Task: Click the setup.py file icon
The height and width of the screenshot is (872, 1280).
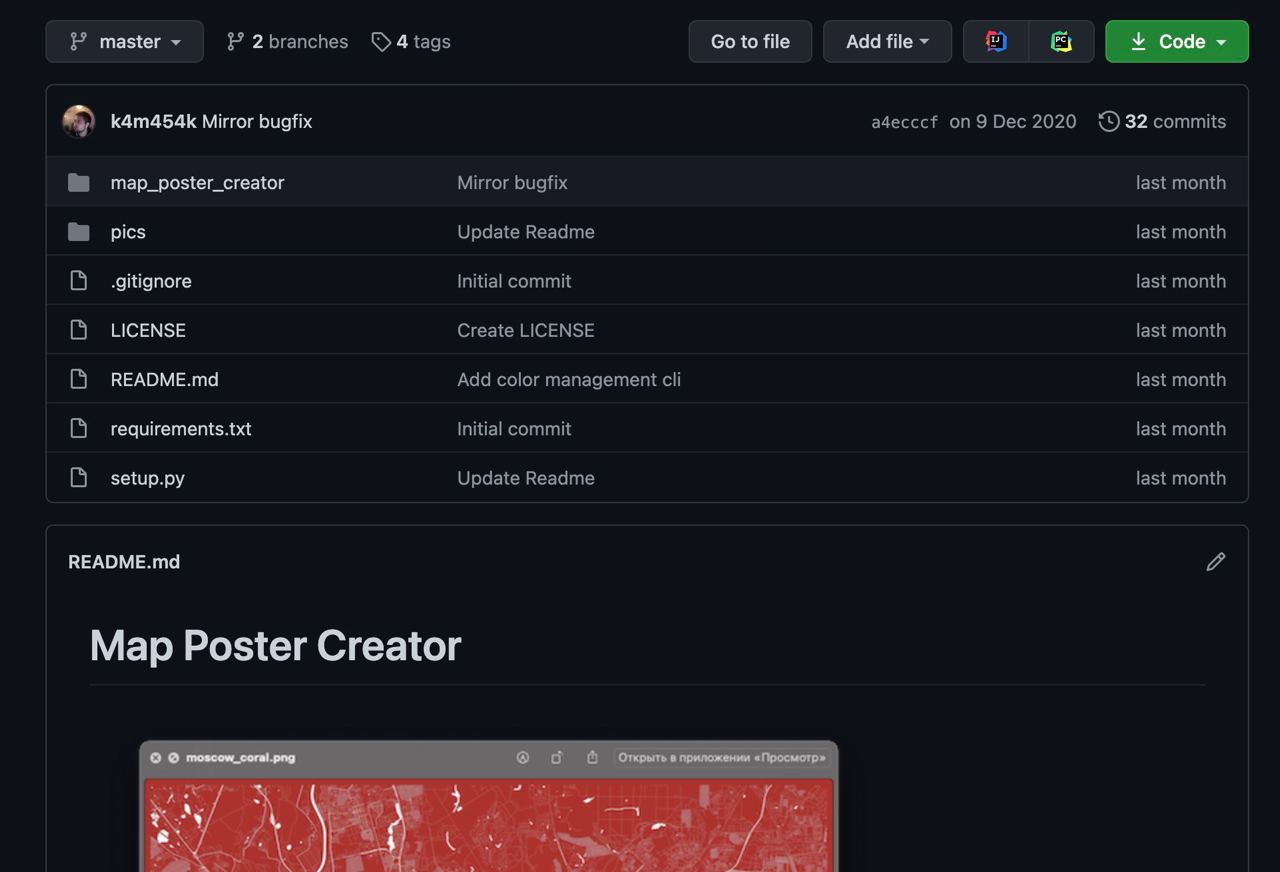Action: pyautogui.click(x=79, y=478)
